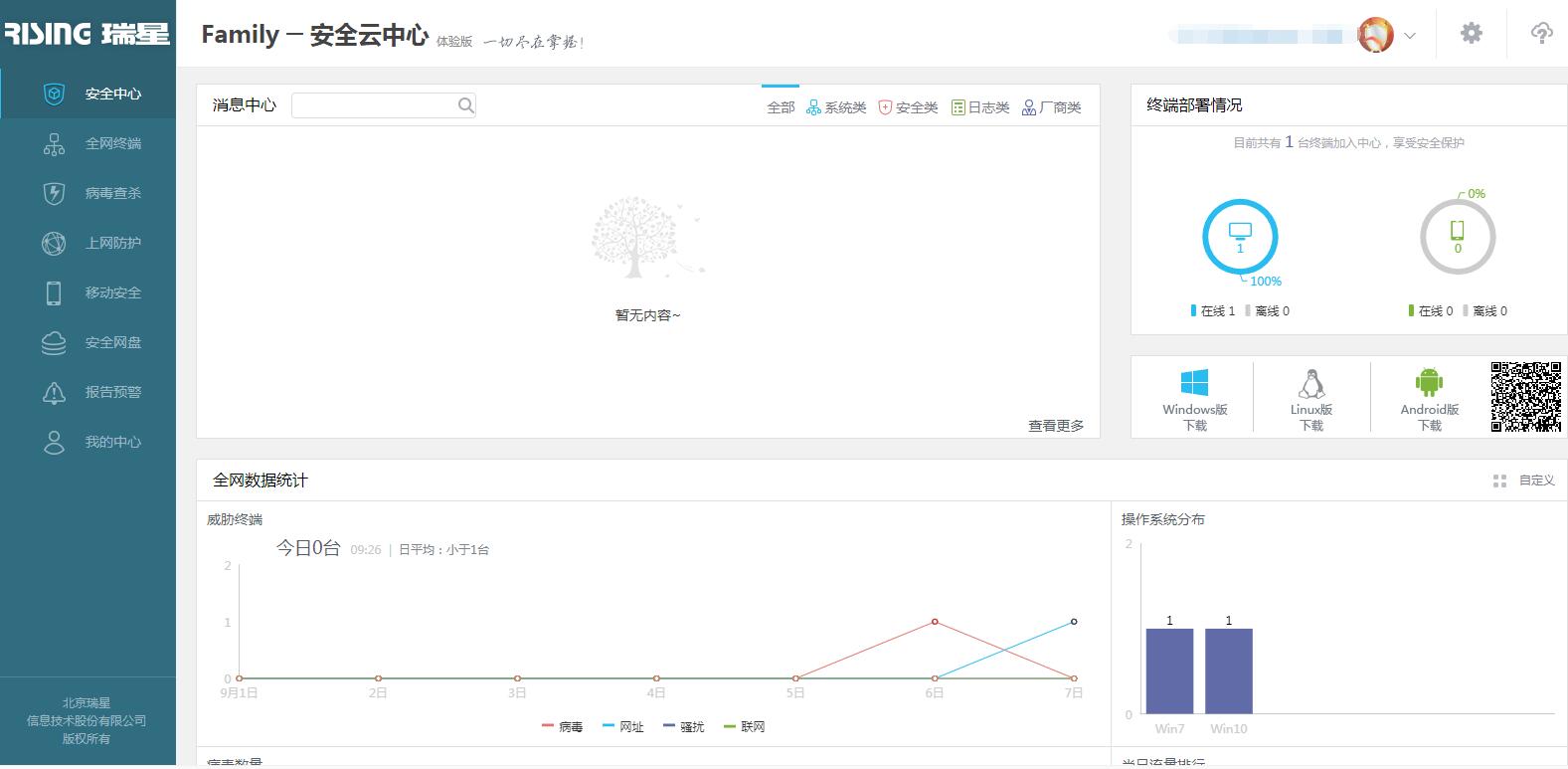Screen dimensions: 1568x769
Task: Click the mobile terminals ring icon
Action: point(1458,237)
